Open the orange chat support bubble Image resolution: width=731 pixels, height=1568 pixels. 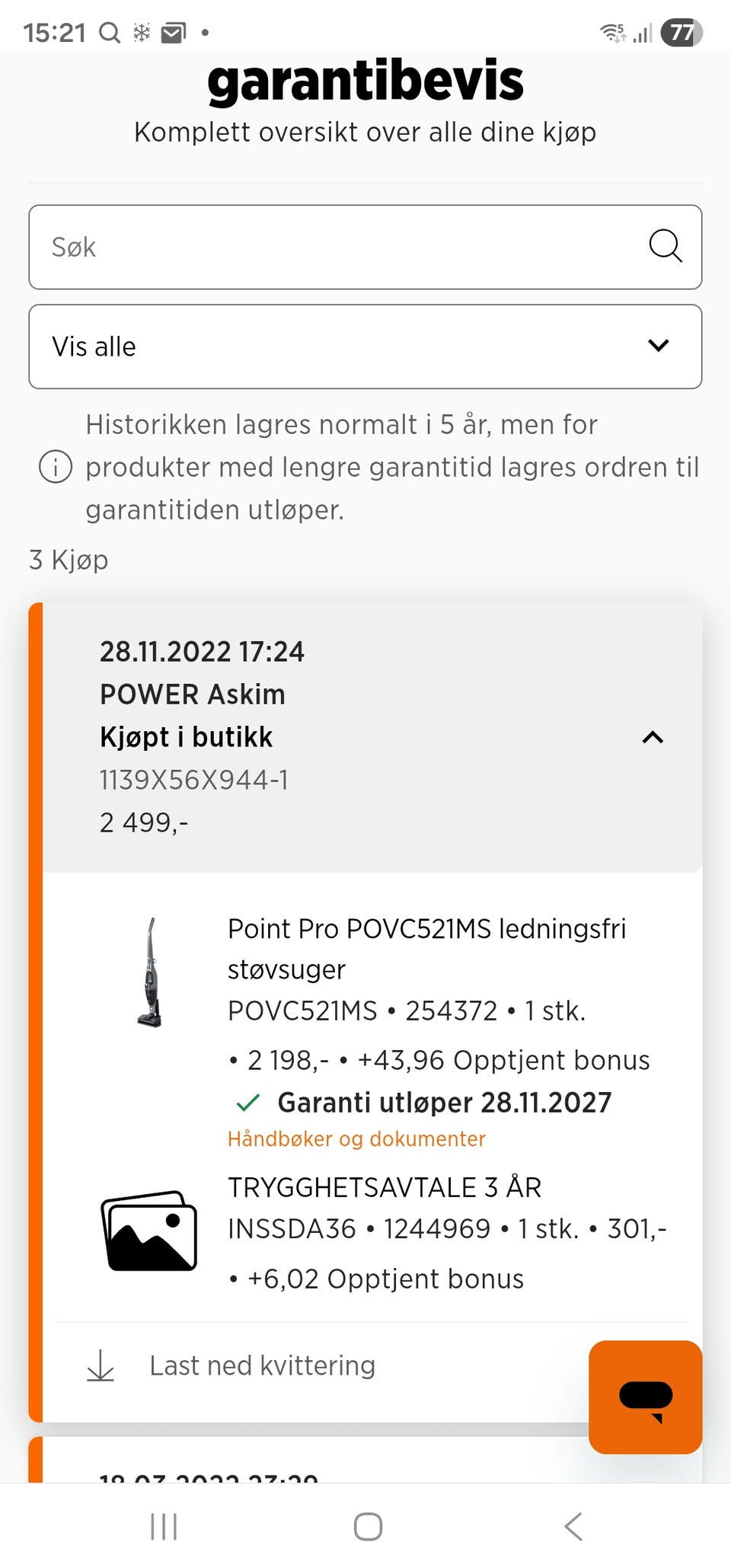[x=645, y=1397]
